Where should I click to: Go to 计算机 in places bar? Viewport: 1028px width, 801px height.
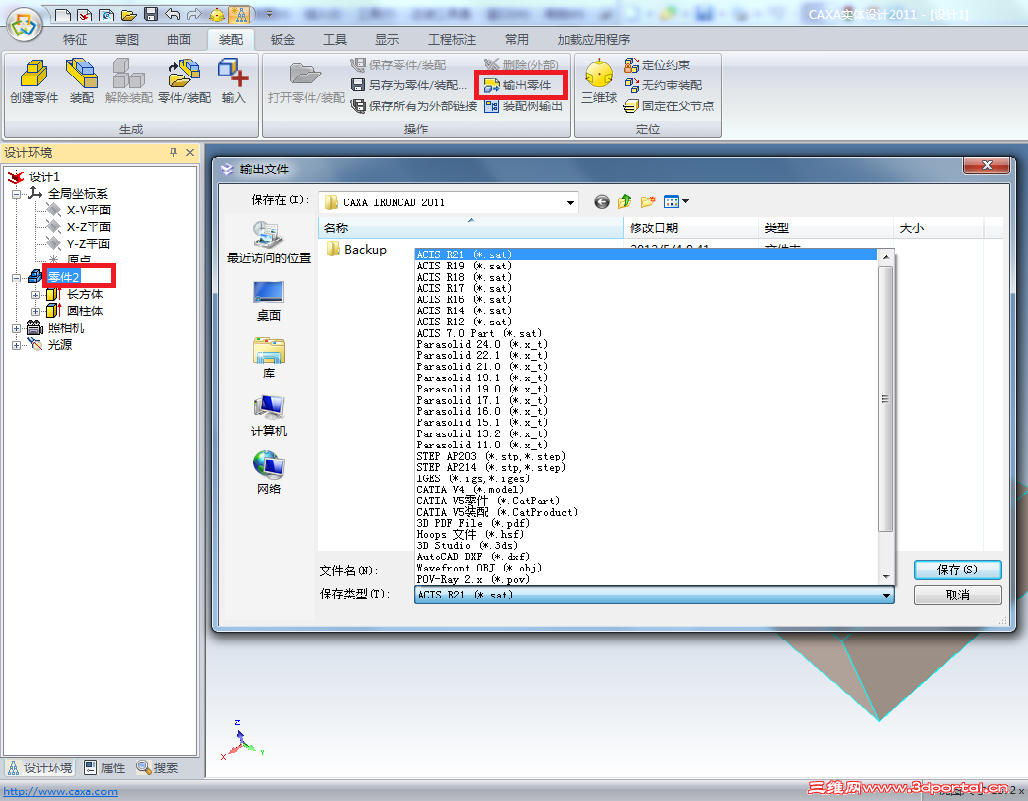point(268,417)
